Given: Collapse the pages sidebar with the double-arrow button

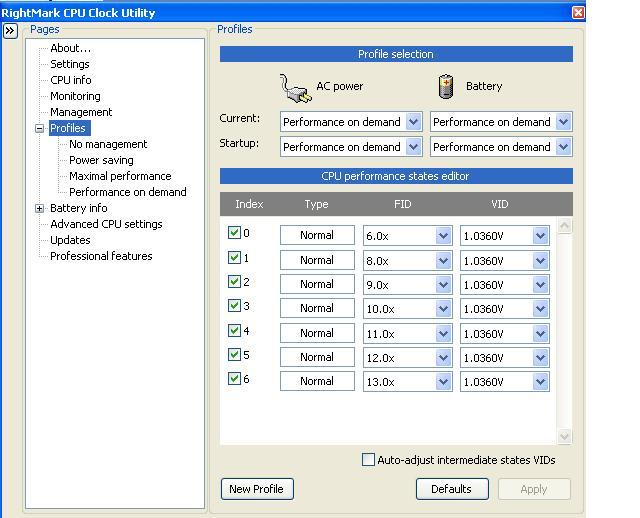Looking at the screenshot, I should pyautogui.click(x=10, y=31).
